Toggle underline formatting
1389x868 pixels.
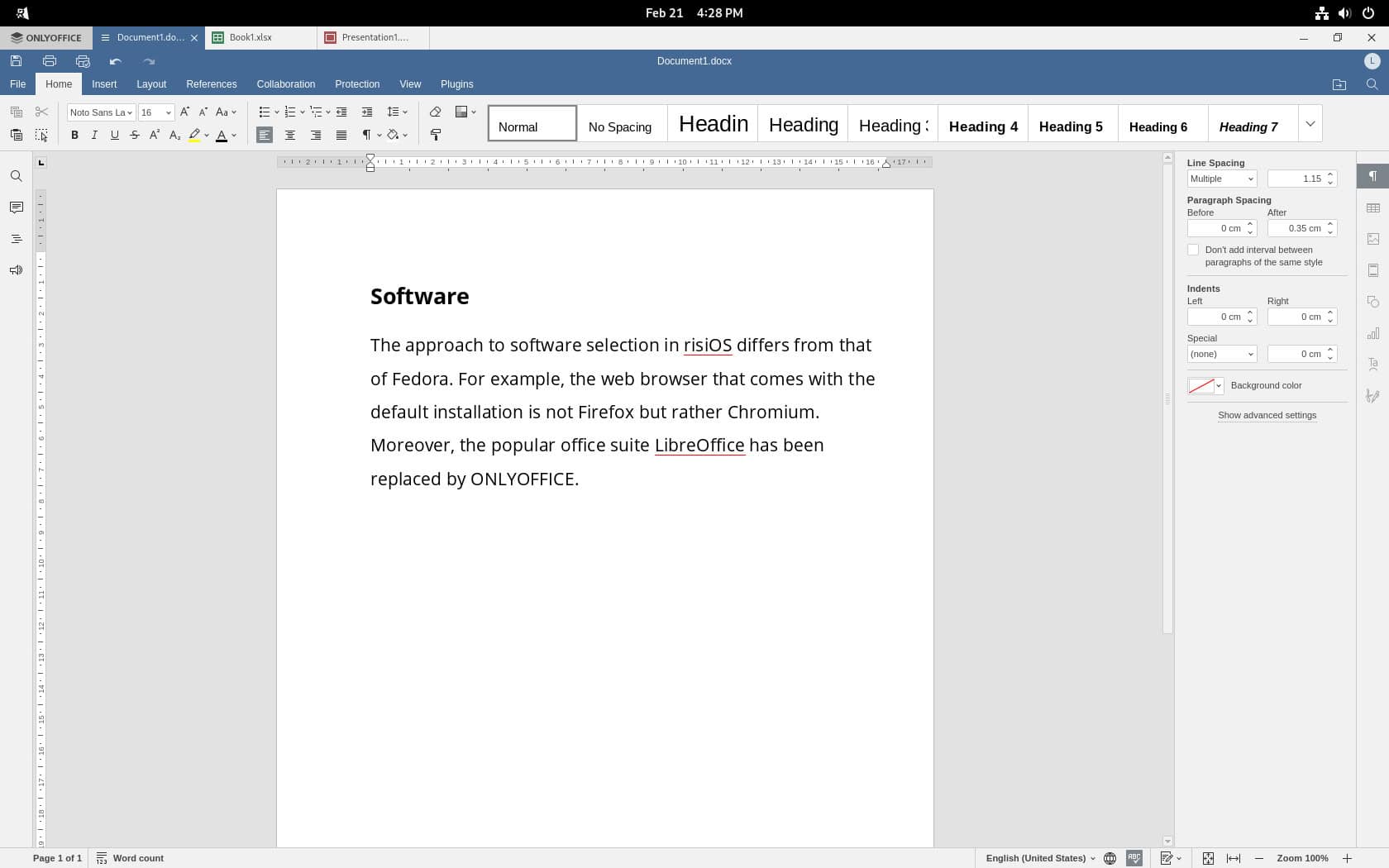tap(113, 136)
